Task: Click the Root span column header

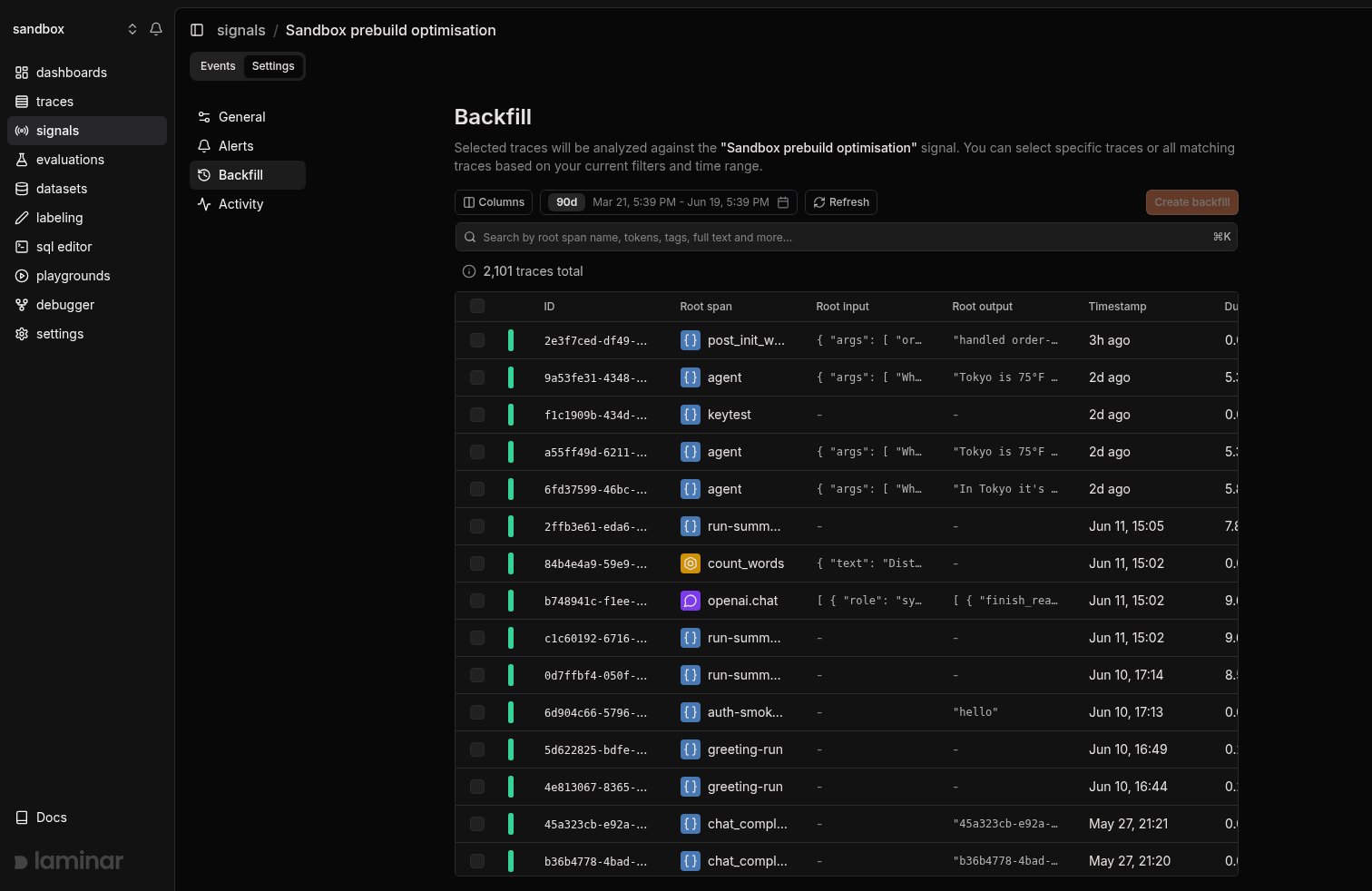Action: point(706,307)
